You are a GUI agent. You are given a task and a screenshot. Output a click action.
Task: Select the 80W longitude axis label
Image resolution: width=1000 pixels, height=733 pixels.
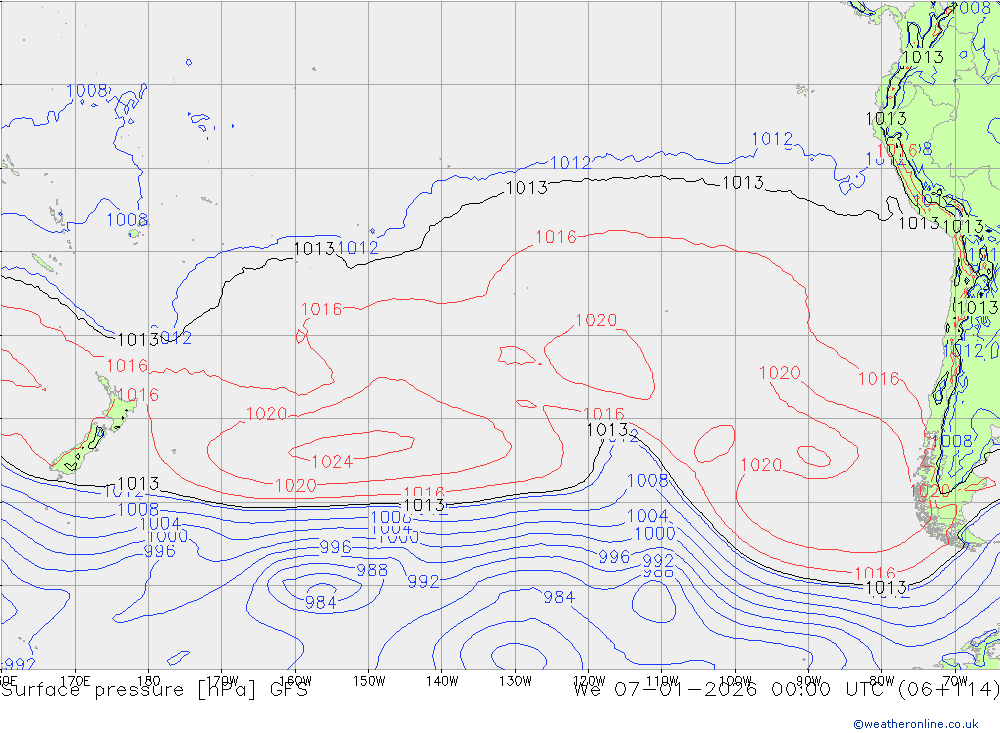[x=882, y=681]
